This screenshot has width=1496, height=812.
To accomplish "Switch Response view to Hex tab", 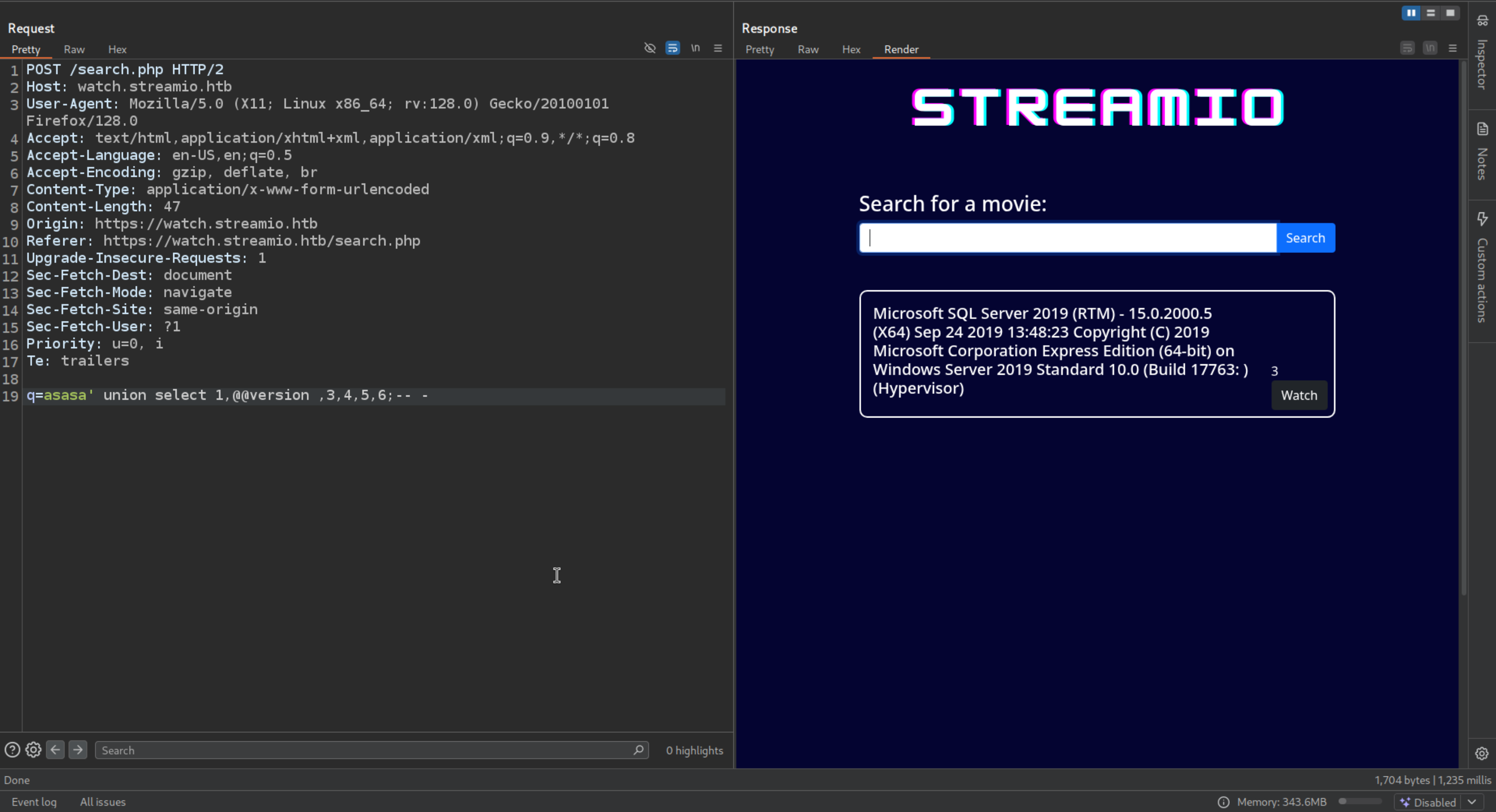I will 851,49.
